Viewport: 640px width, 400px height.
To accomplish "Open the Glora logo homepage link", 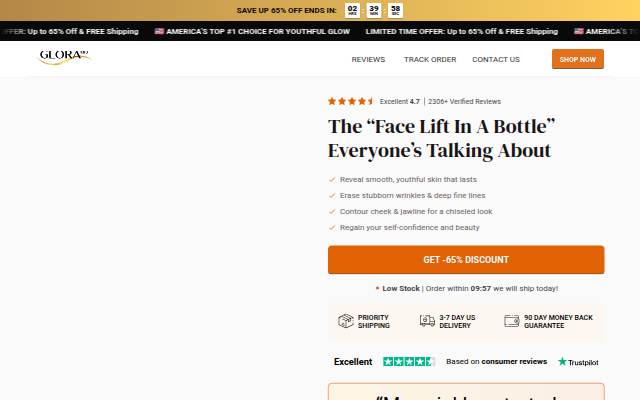I will (x=64, y=57).
